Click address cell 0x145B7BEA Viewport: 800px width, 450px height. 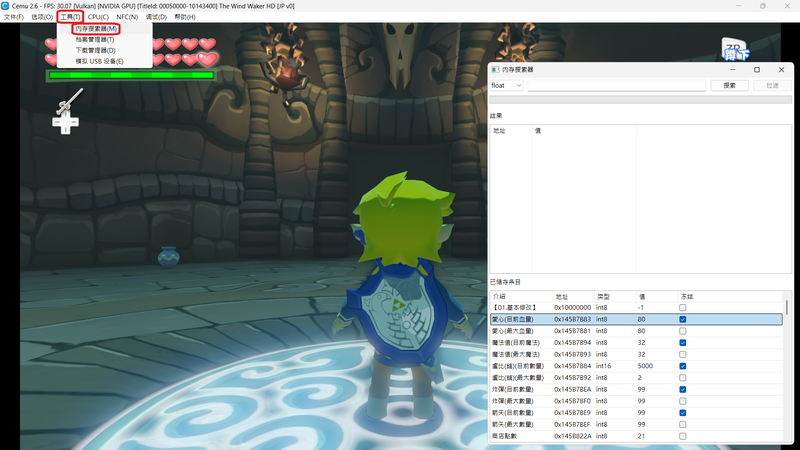click(x=572, y=390)
